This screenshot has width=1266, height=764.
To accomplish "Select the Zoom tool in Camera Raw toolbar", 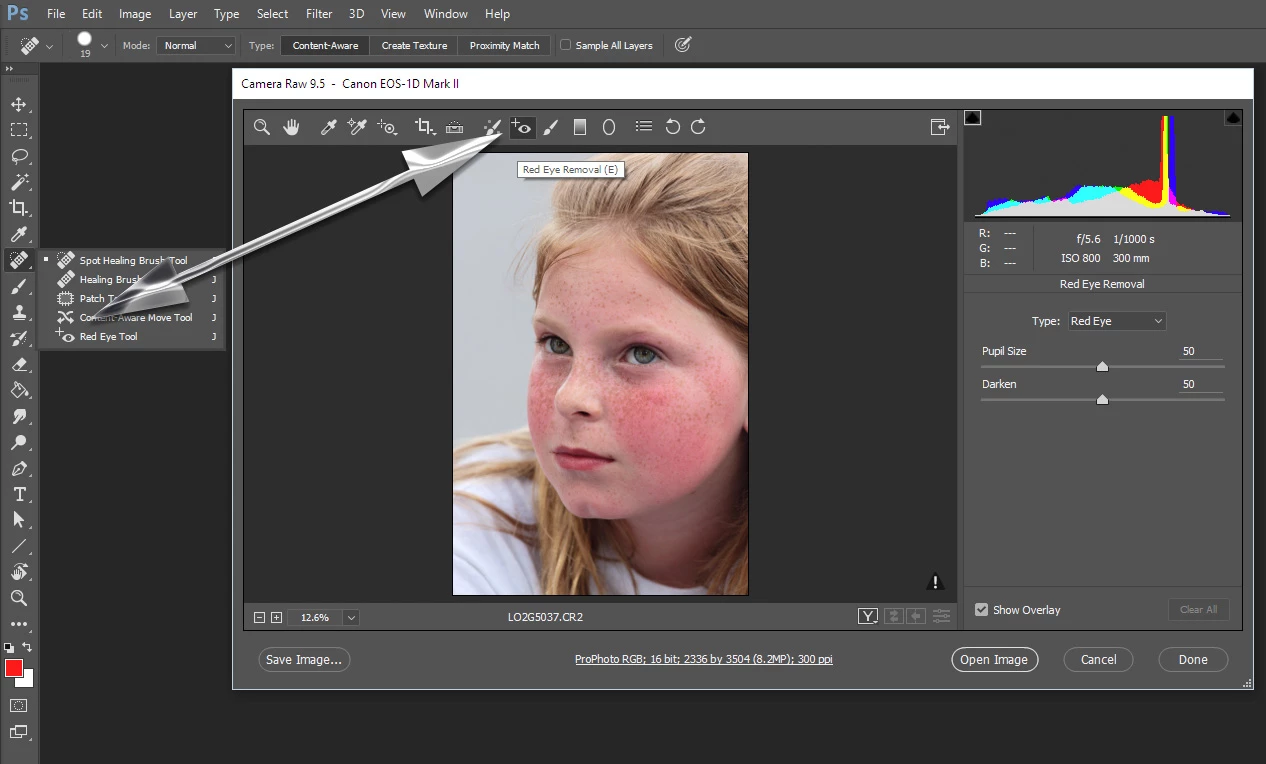I will click(261, 127).
